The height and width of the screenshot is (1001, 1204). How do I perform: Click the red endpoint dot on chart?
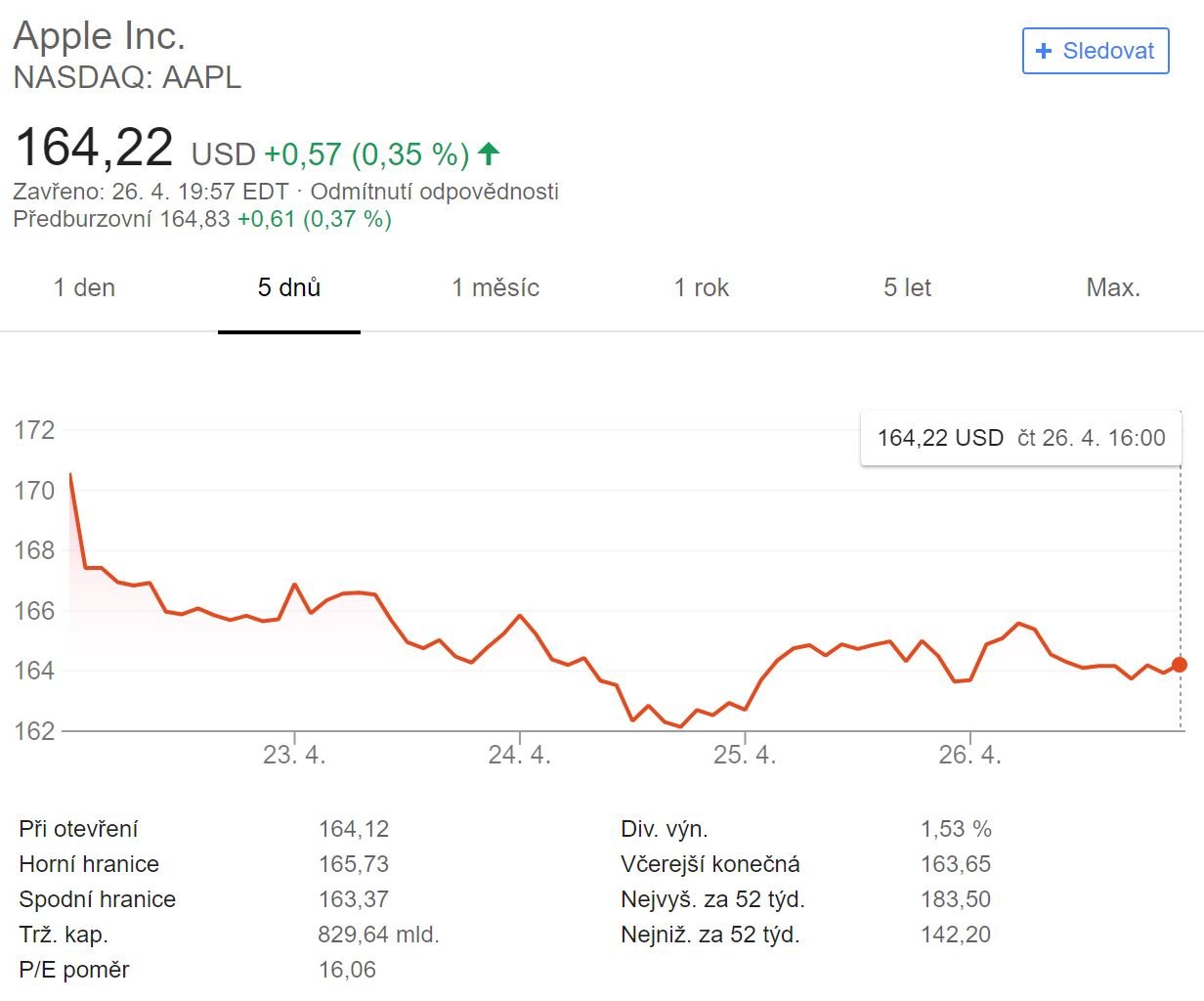click(x=1180, y=665)
